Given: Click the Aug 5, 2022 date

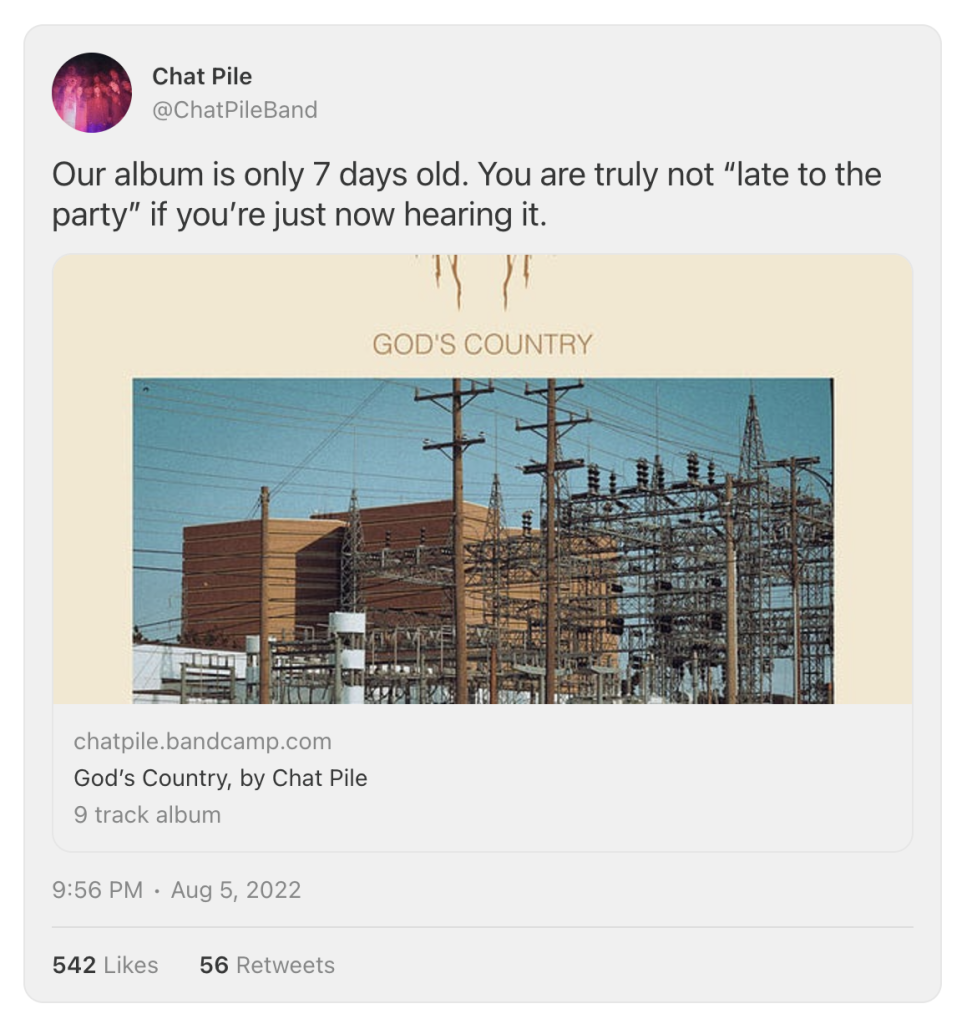Looking at the screenshot, I should 236,890.
